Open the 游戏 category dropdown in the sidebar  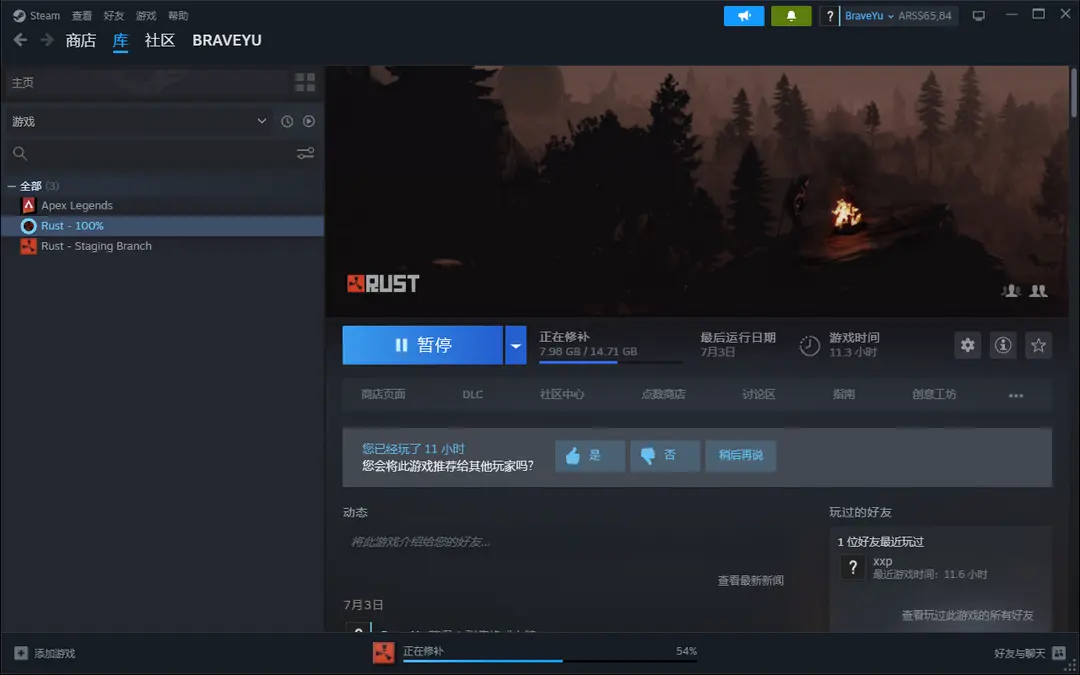click(x=140, y=121)
